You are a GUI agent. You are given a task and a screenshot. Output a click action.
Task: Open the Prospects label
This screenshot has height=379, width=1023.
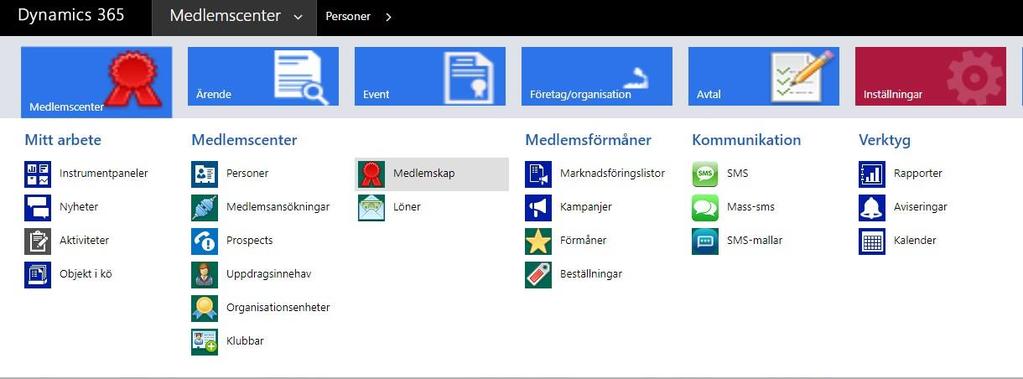[x=250, y=240]
